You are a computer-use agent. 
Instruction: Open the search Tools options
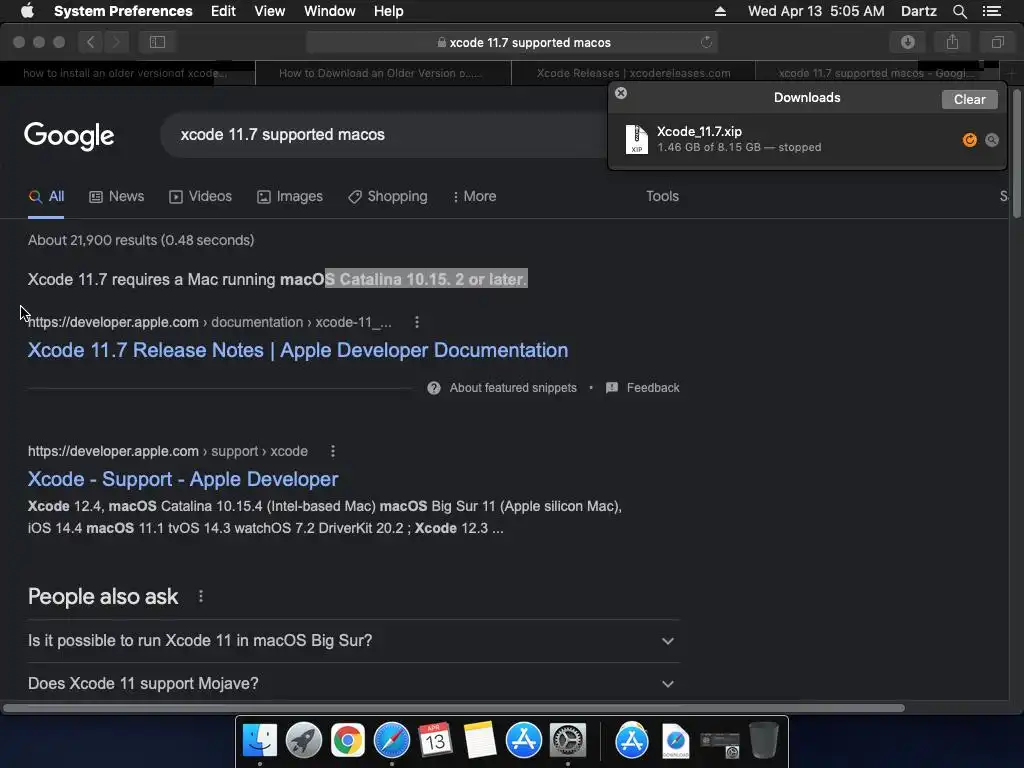662,196
